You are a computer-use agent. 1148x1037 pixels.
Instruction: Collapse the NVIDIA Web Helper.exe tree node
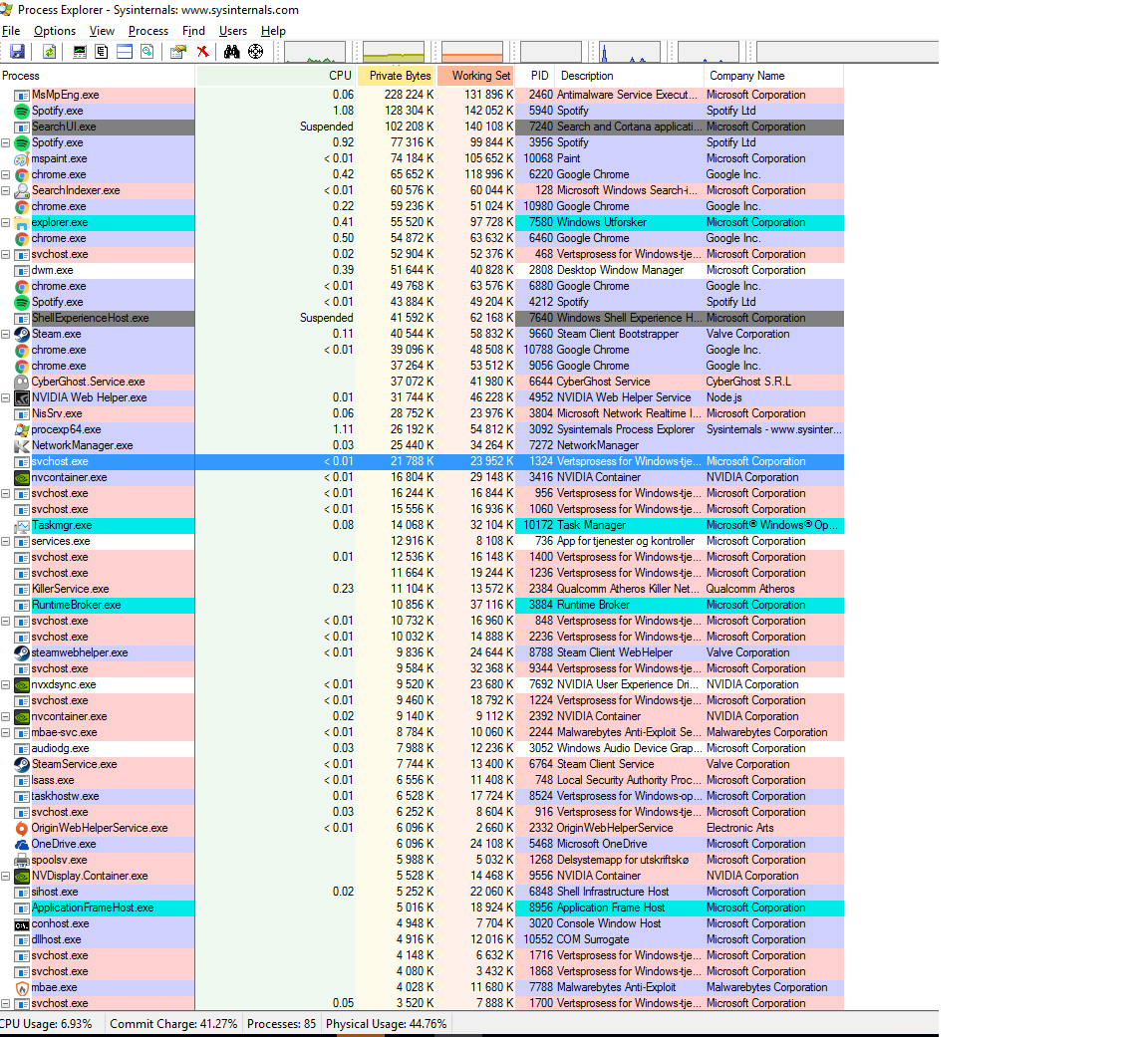tap(6, 398)
